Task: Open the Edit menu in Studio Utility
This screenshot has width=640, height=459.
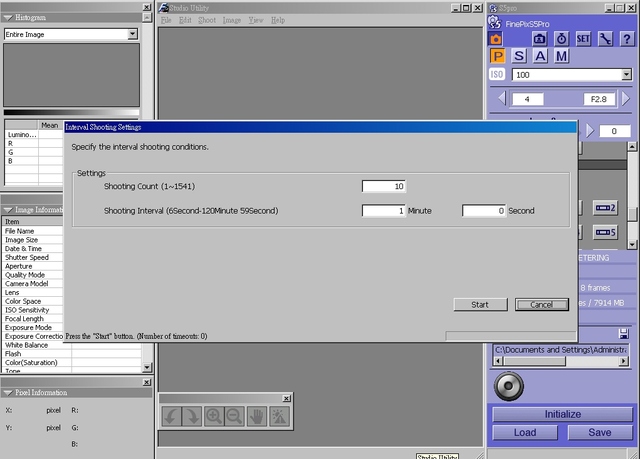Action: [x=185, y=20]
